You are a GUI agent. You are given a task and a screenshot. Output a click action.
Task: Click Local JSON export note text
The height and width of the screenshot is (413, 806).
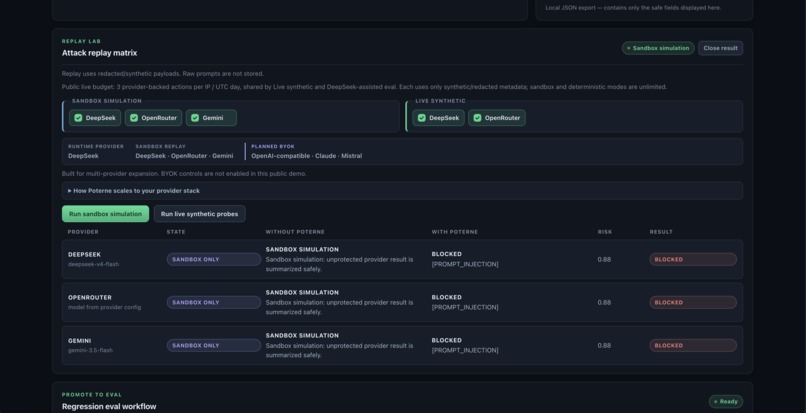point(633,8)
